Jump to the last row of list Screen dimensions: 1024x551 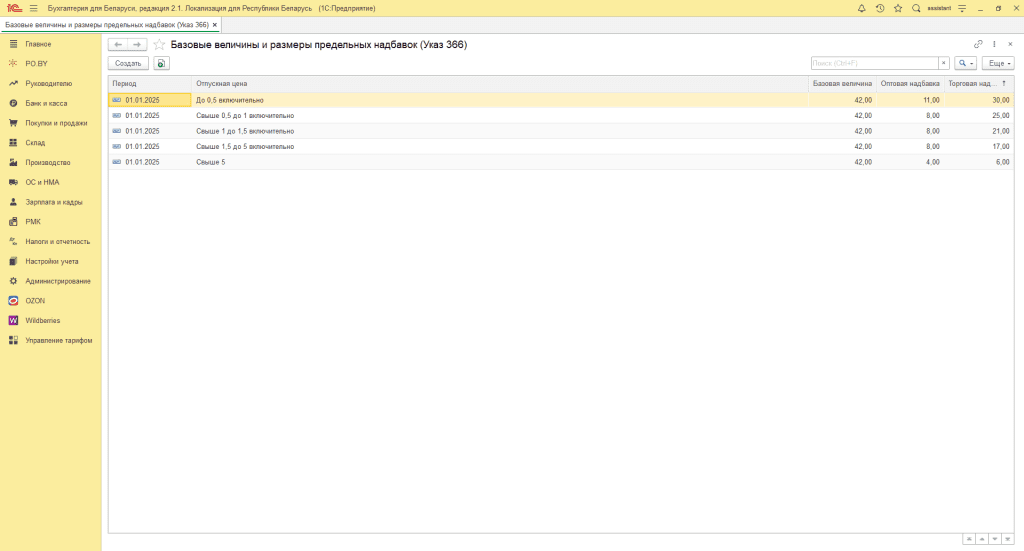pyautogui.click(x=1006, y=539)
